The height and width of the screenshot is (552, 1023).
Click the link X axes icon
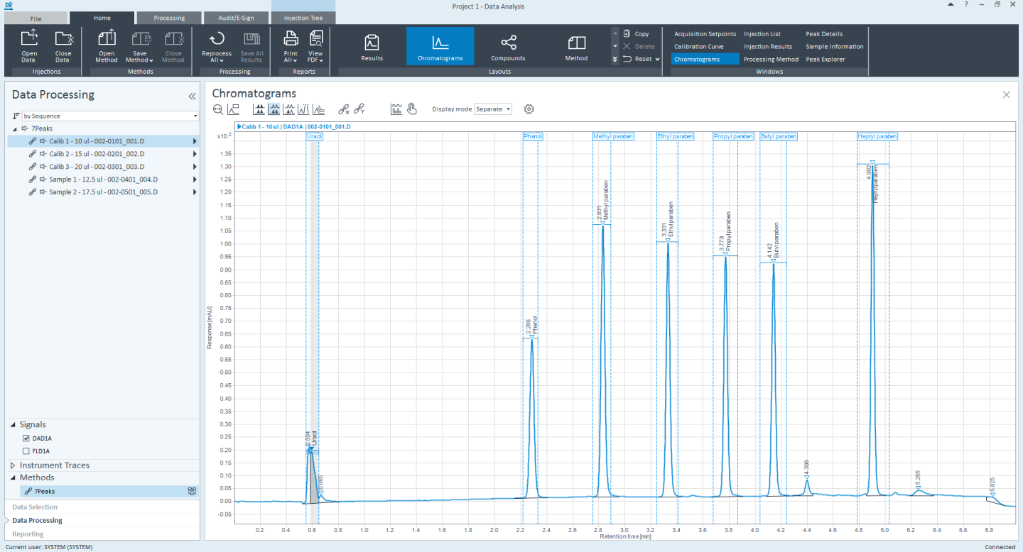[344, 109]
